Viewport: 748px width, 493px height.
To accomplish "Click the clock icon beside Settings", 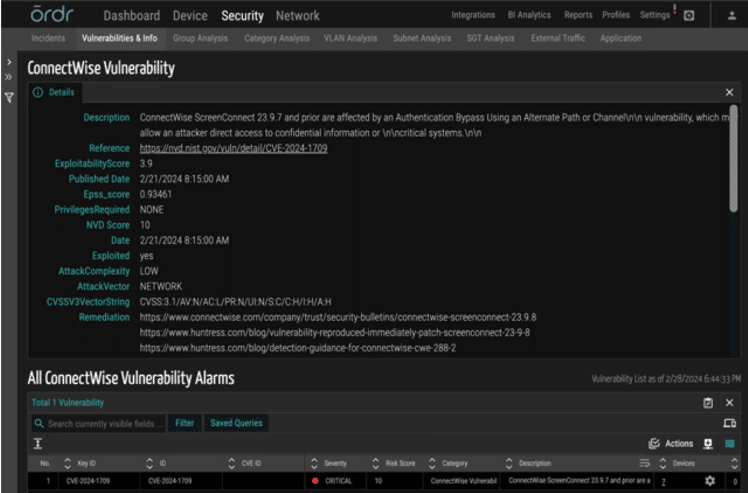I will (x=689, y=16).
